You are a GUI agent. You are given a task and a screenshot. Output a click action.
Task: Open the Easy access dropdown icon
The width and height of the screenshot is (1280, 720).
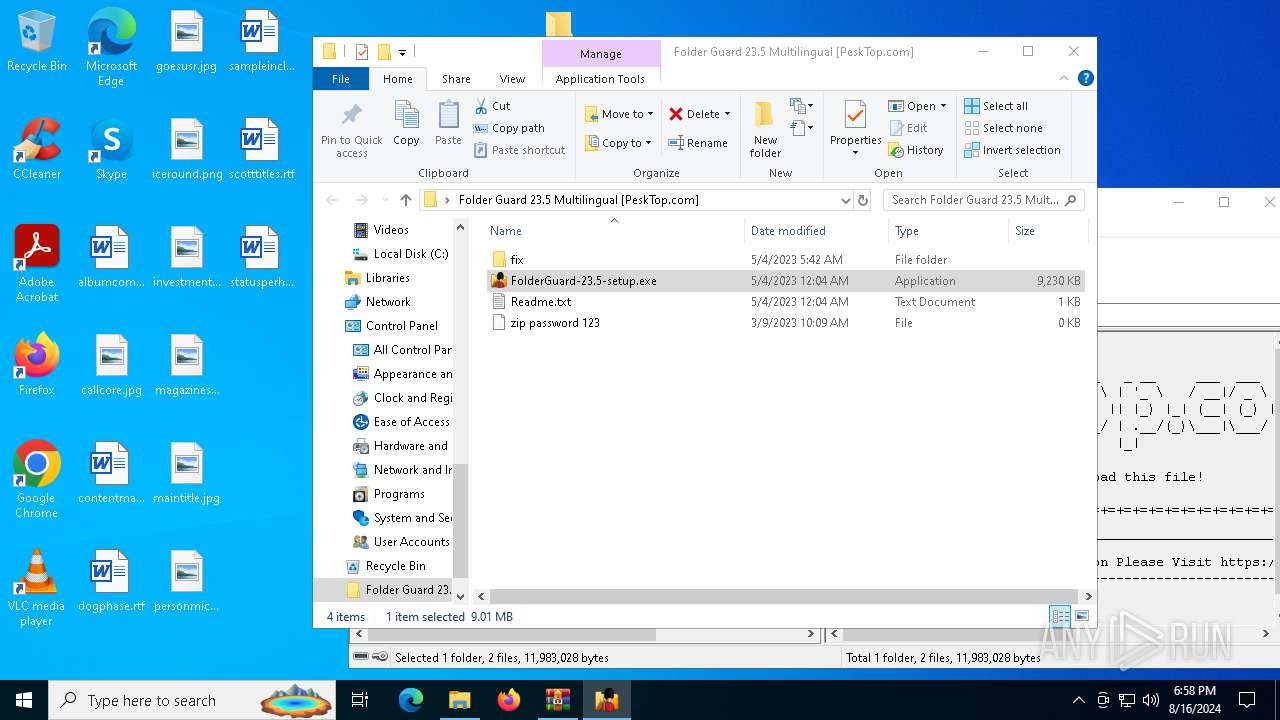click(800, 128)
